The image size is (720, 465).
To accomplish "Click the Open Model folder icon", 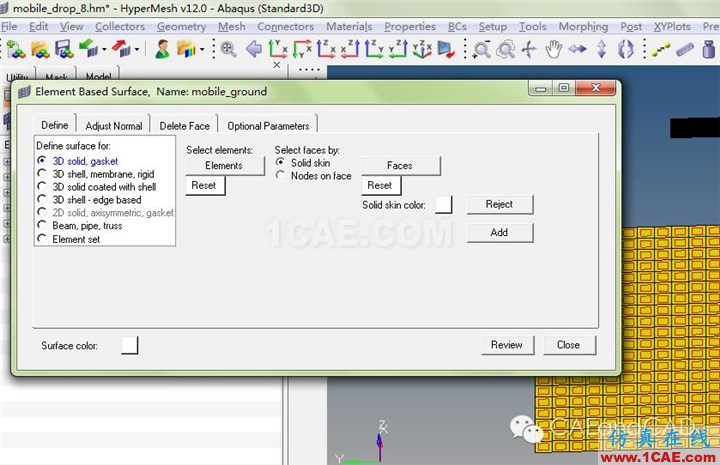I will [x=40, y=49].
